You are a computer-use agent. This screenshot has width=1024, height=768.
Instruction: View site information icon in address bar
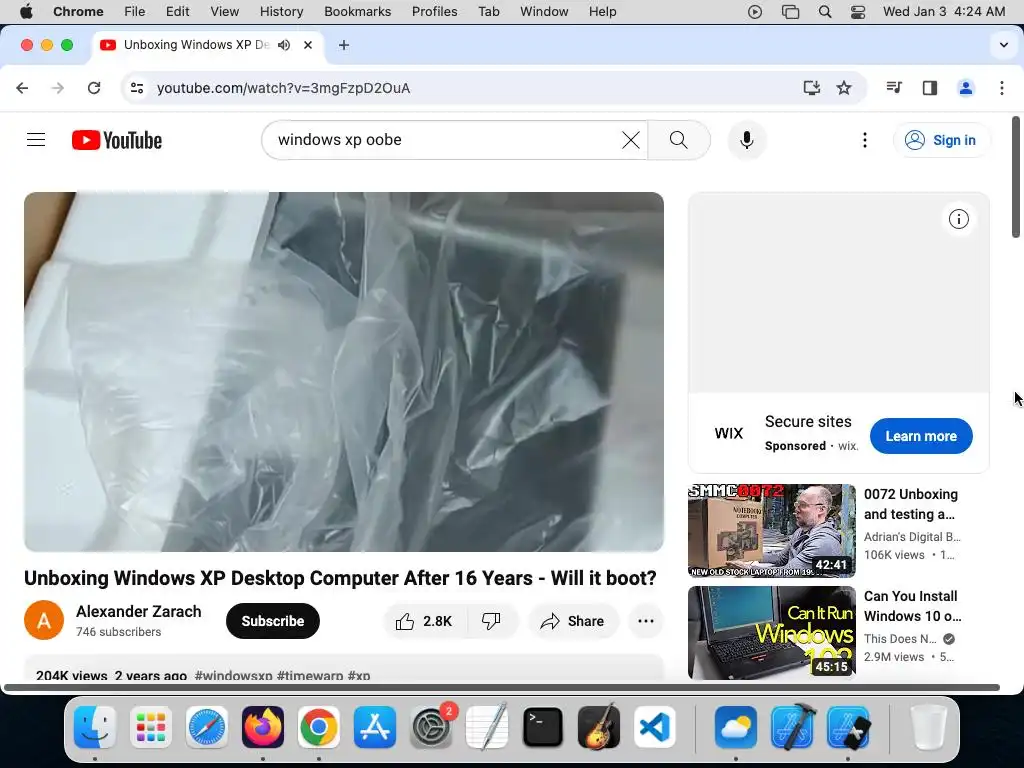[136, 88]
